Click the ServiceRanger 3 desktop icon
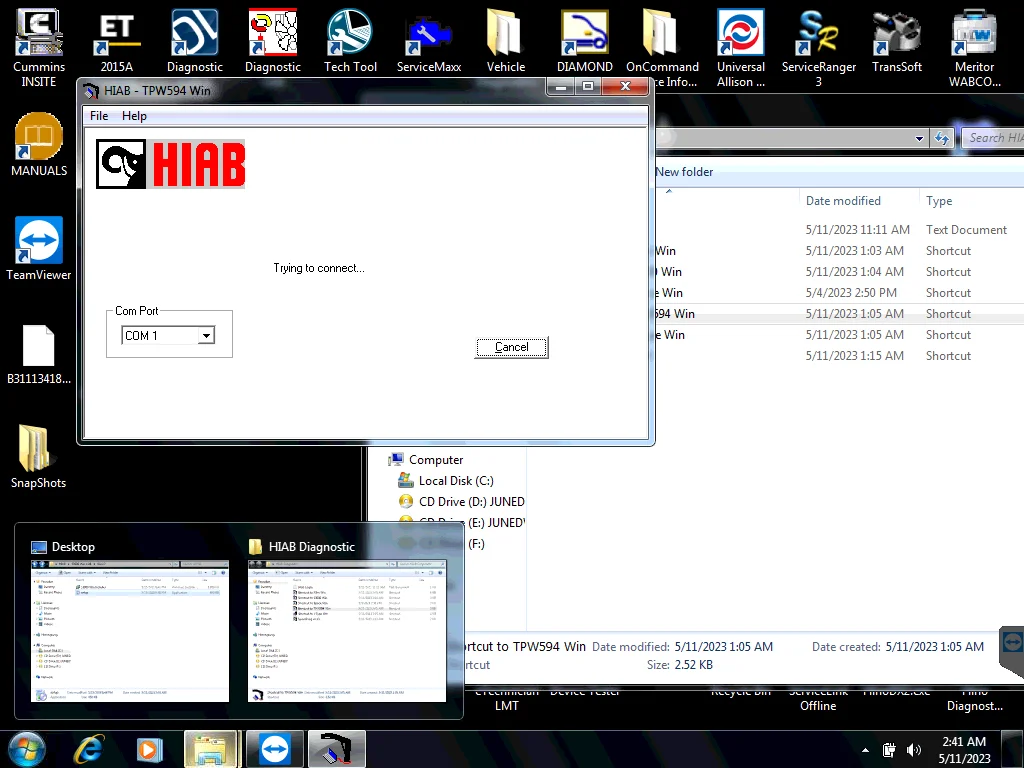Screen dimensions: 1024x768 point(818,35)
